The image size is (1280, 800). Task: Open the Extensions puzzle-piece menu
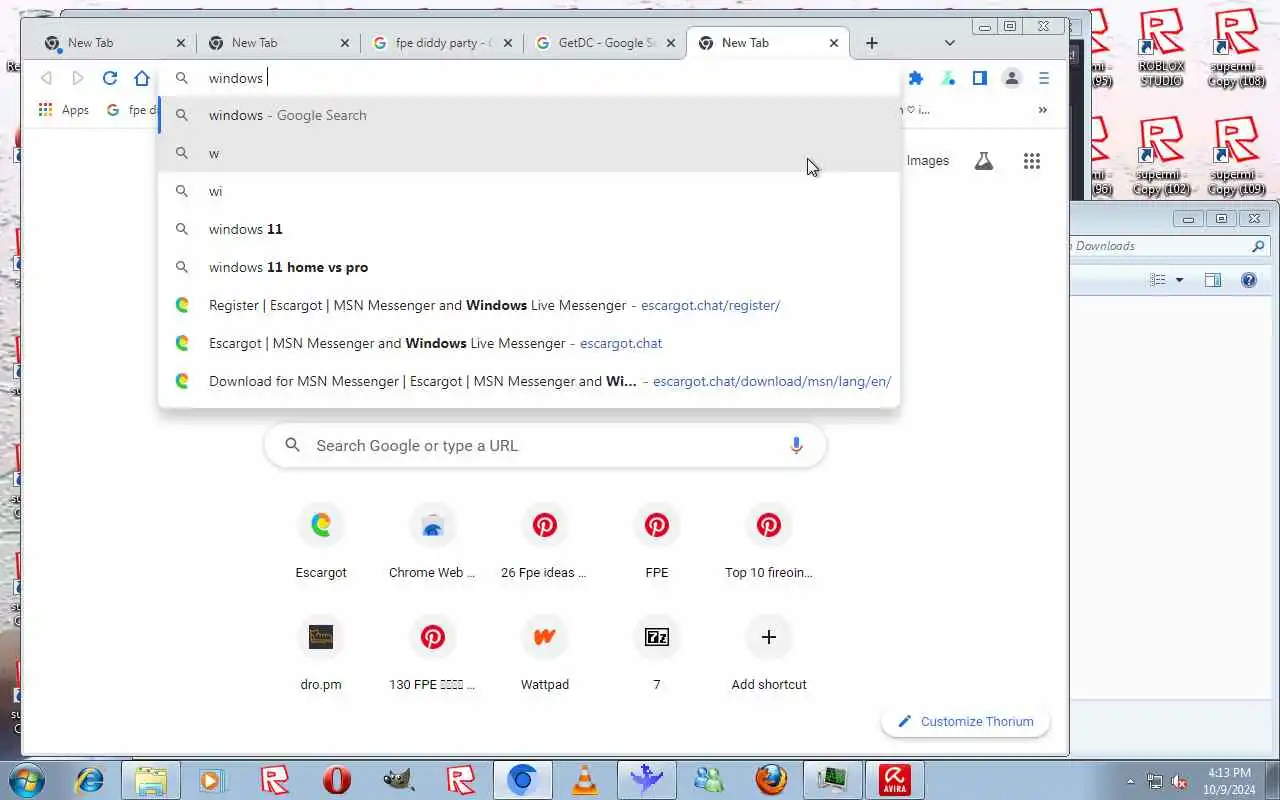pyautogui.click(x=915, y=78)
